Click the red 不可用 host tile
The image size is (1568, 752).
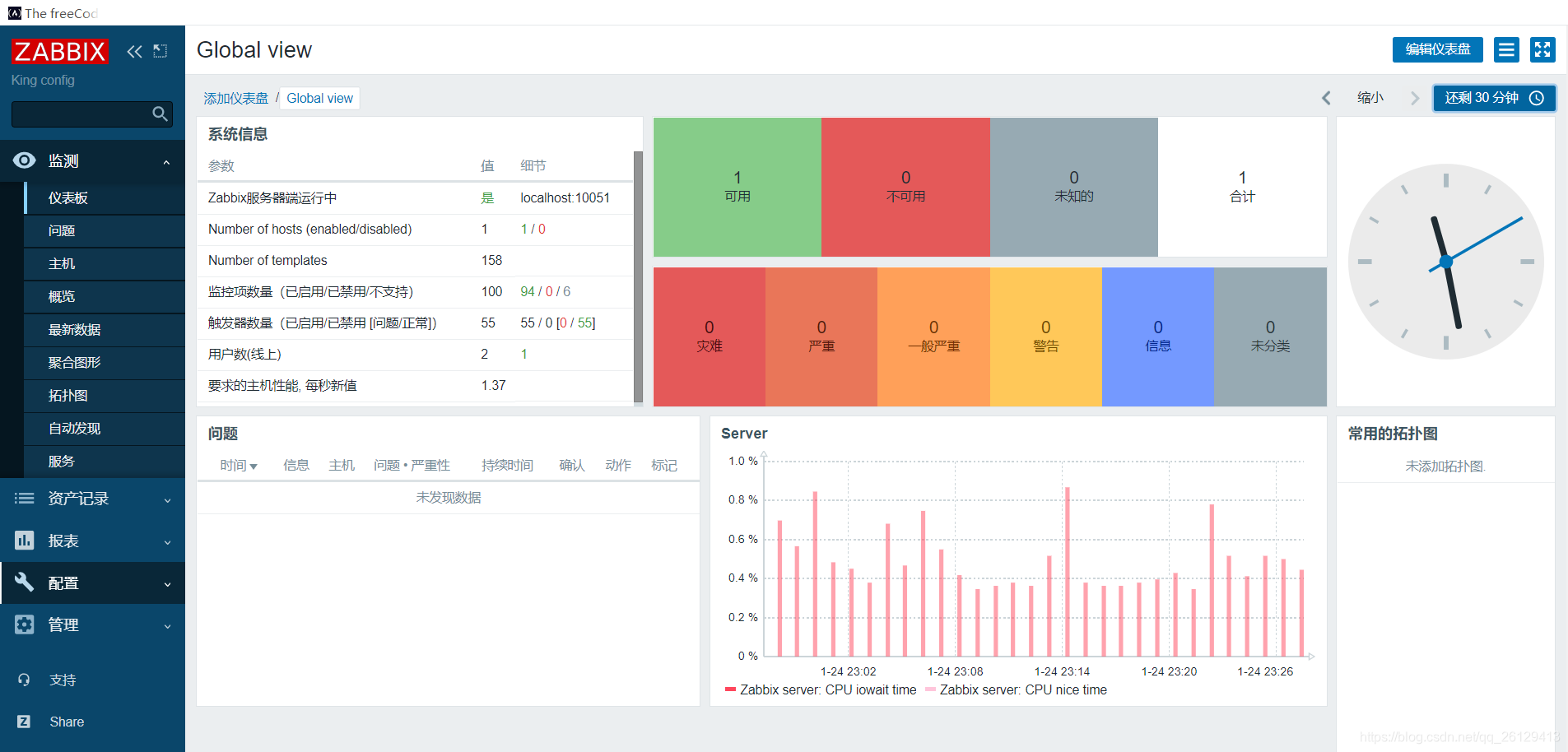click(x=905, y=187)
